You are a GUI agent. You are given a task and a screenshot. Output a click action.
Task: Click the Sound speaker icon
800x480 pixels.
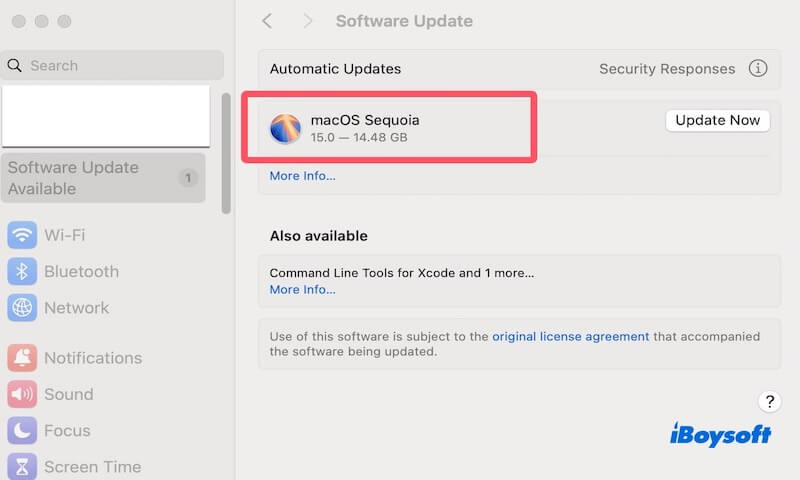tap(22, 394)
